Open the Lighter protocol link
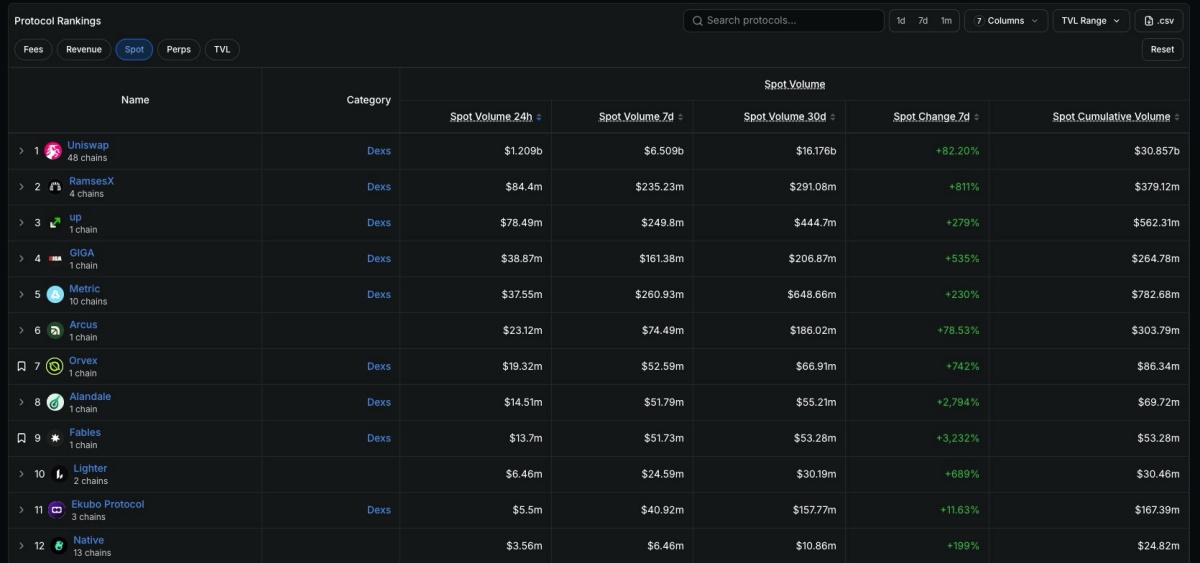The image size is (1200, 563). 90,468
